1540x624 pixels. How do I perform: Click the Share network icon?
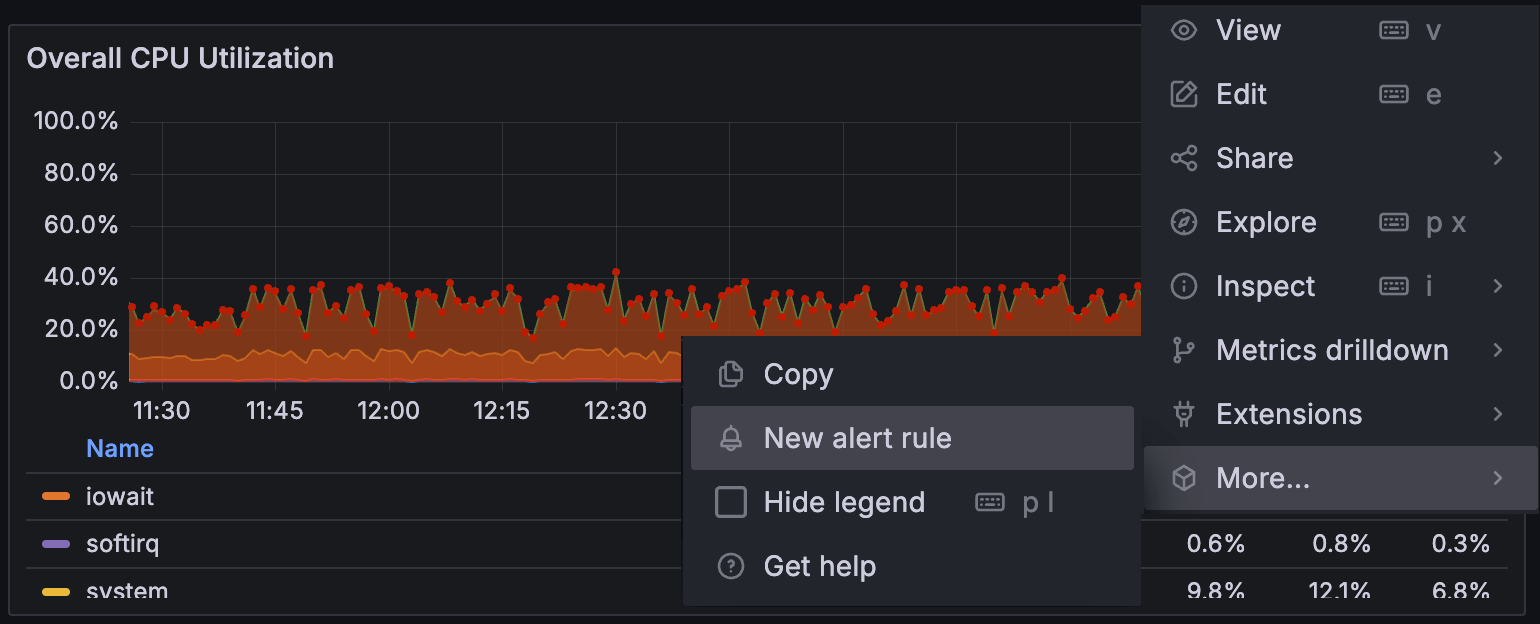tap(1184, 158)
